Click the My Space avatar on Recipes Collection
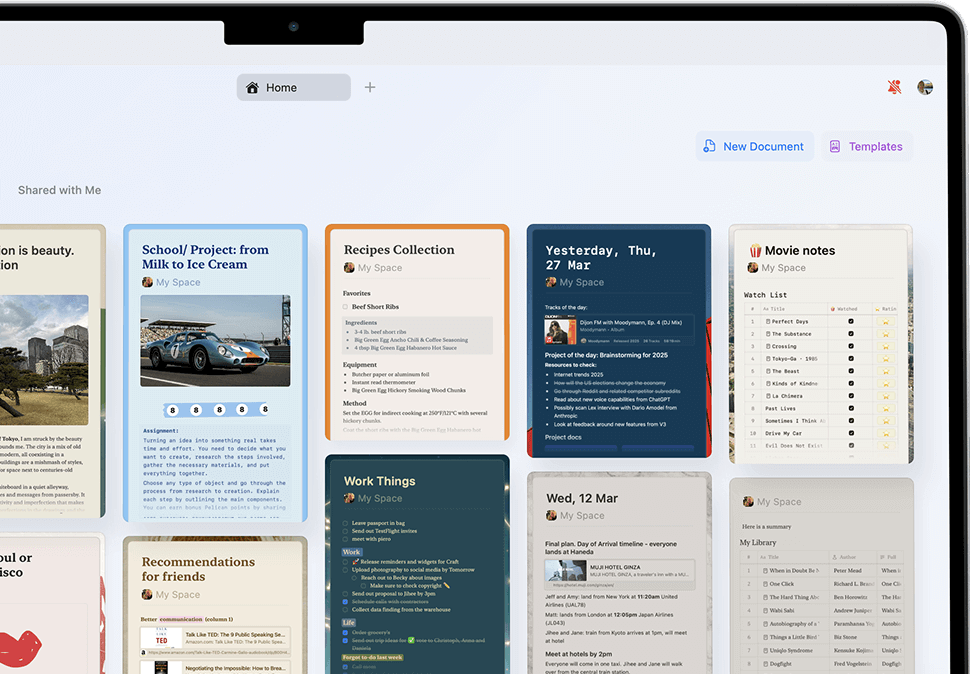970x674 pixels. point(348,267)
